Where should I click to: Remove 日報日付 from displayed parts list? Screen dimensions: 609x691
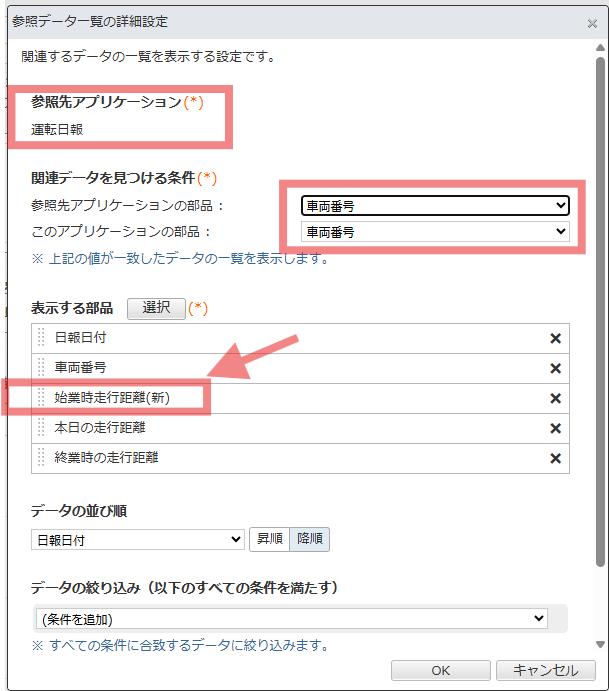coord(555,338)
